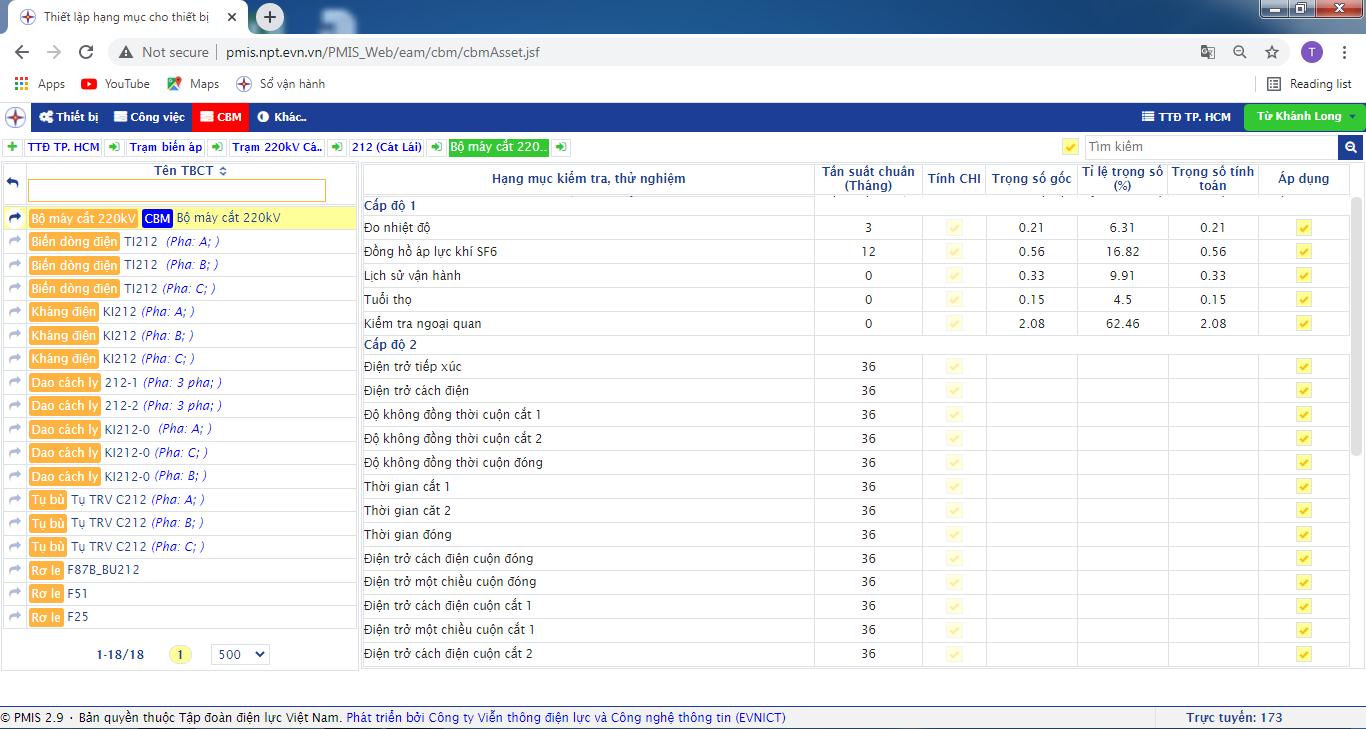Viewport: 1366px width, 729px height.
Task: Toggle the checkbox next to search box
Action: click(1070, 147)
